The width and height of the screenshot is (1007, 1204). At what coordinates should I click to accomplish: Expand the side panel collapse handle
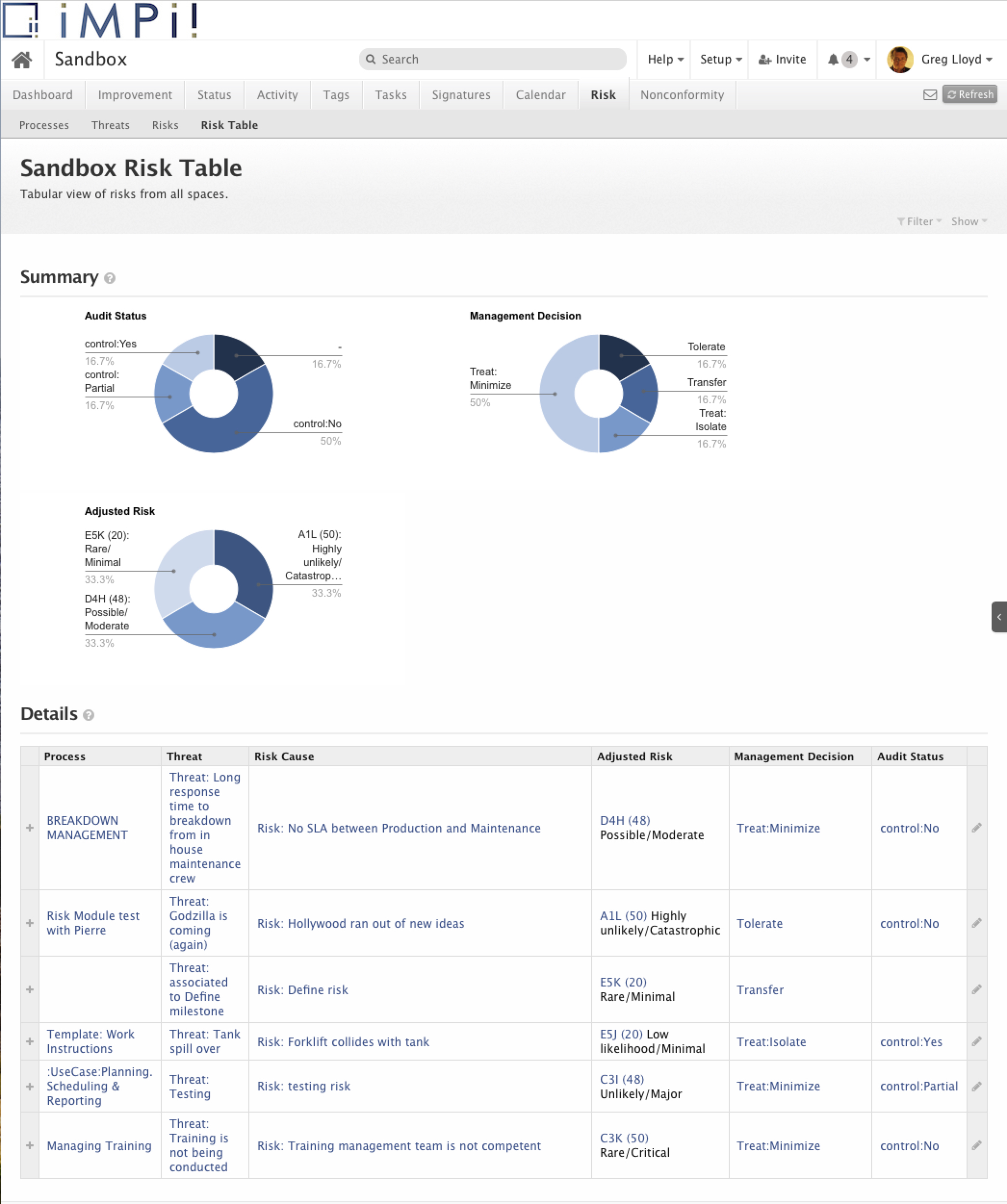tap(999, 617)
